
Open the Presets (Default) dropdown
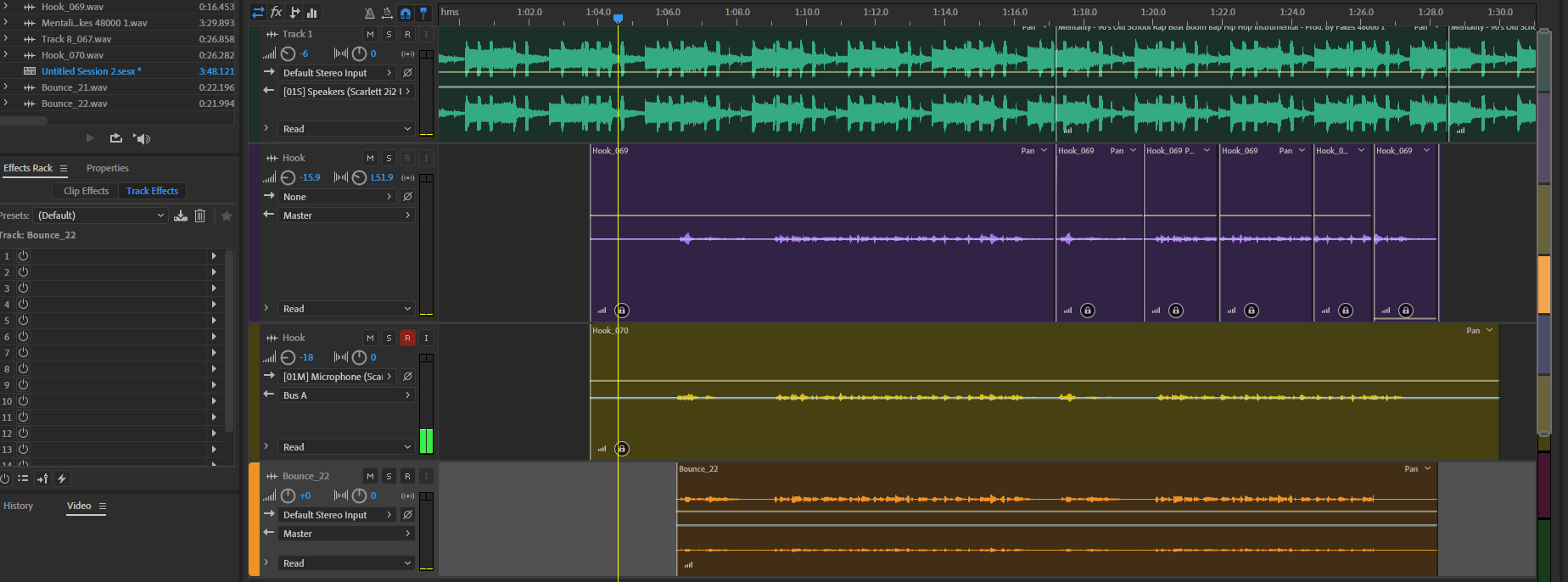pyautogui.click(x=101, y=215)
